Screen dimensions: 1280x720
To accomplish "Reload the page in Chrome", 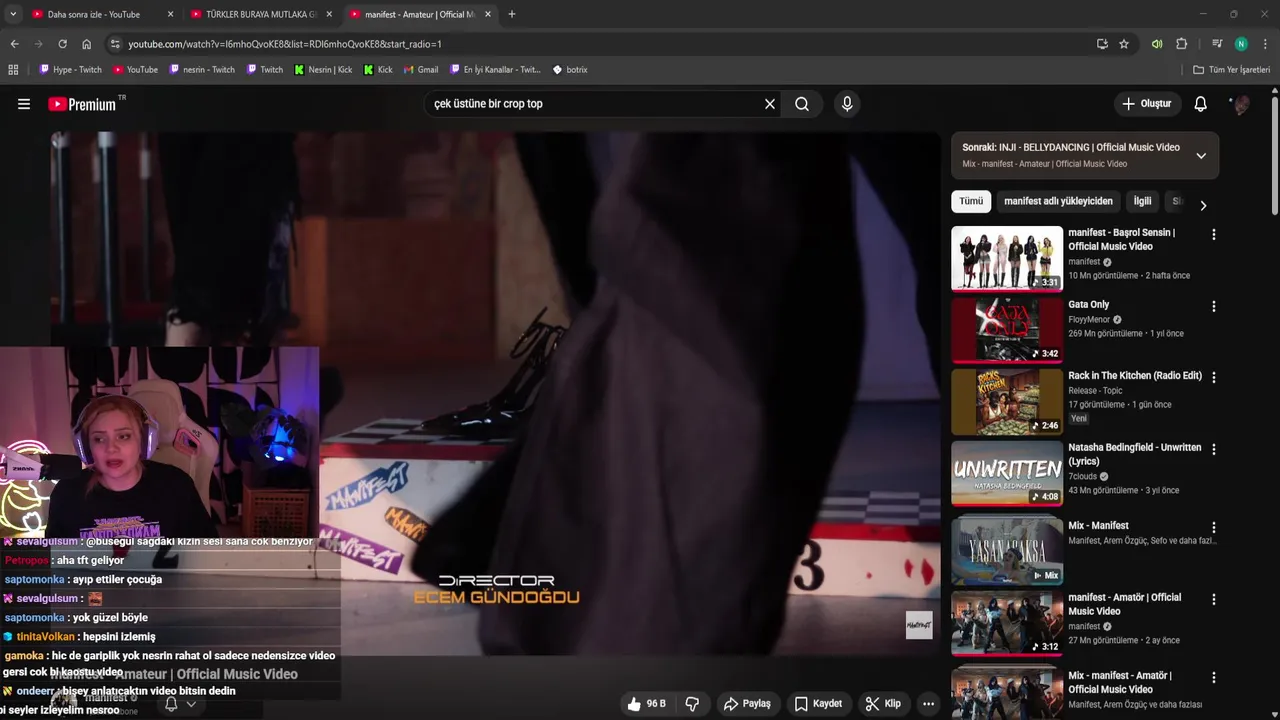I will pos(62,44).
